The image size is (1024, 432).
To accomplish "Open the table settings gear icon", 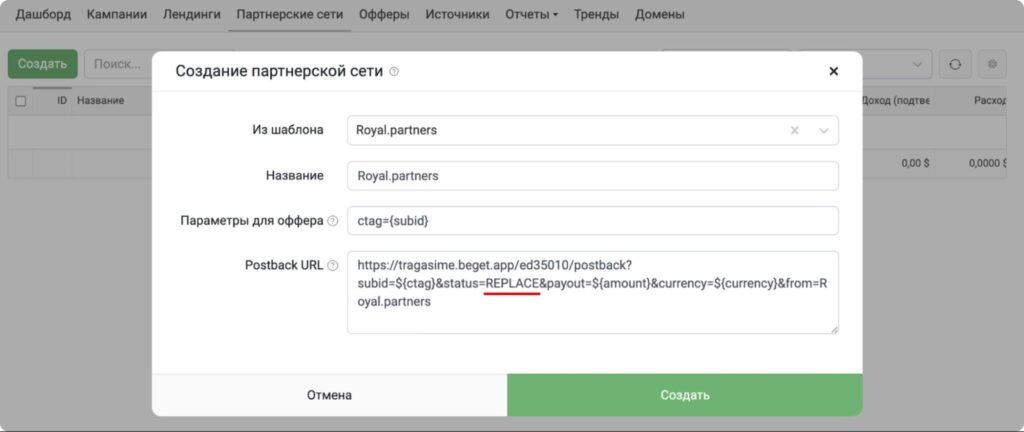I will 993,64.
